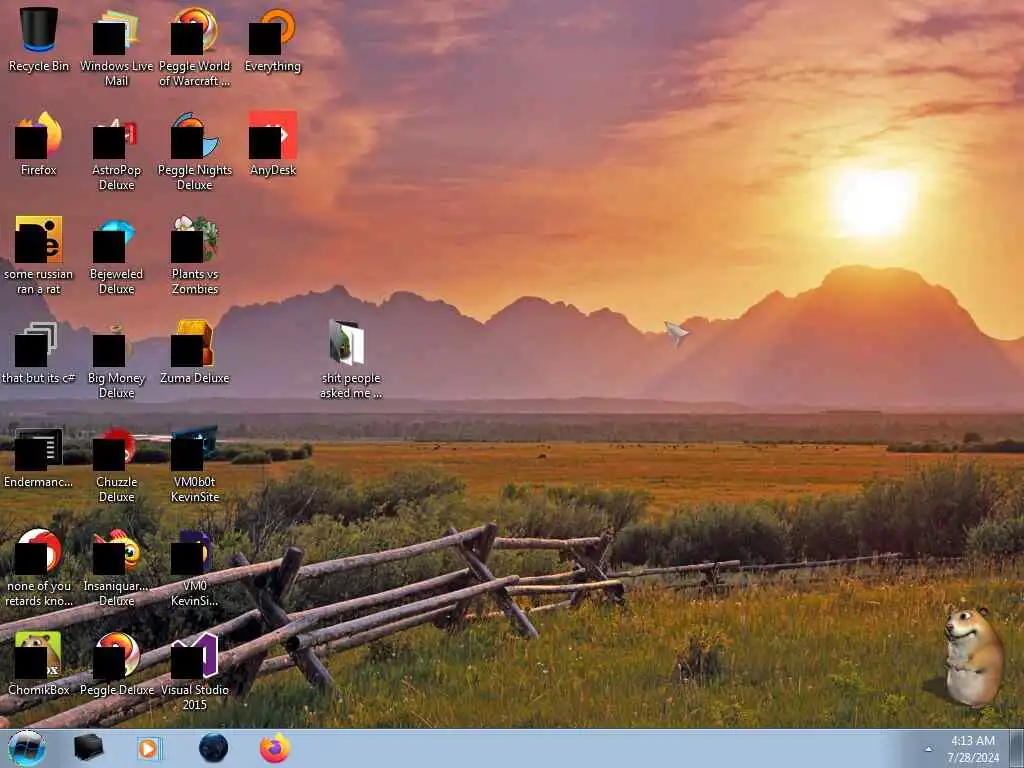This screenshot has width=1024, height=768.
Task: Click the hamster desktop pet
Action: click(972, 656)
